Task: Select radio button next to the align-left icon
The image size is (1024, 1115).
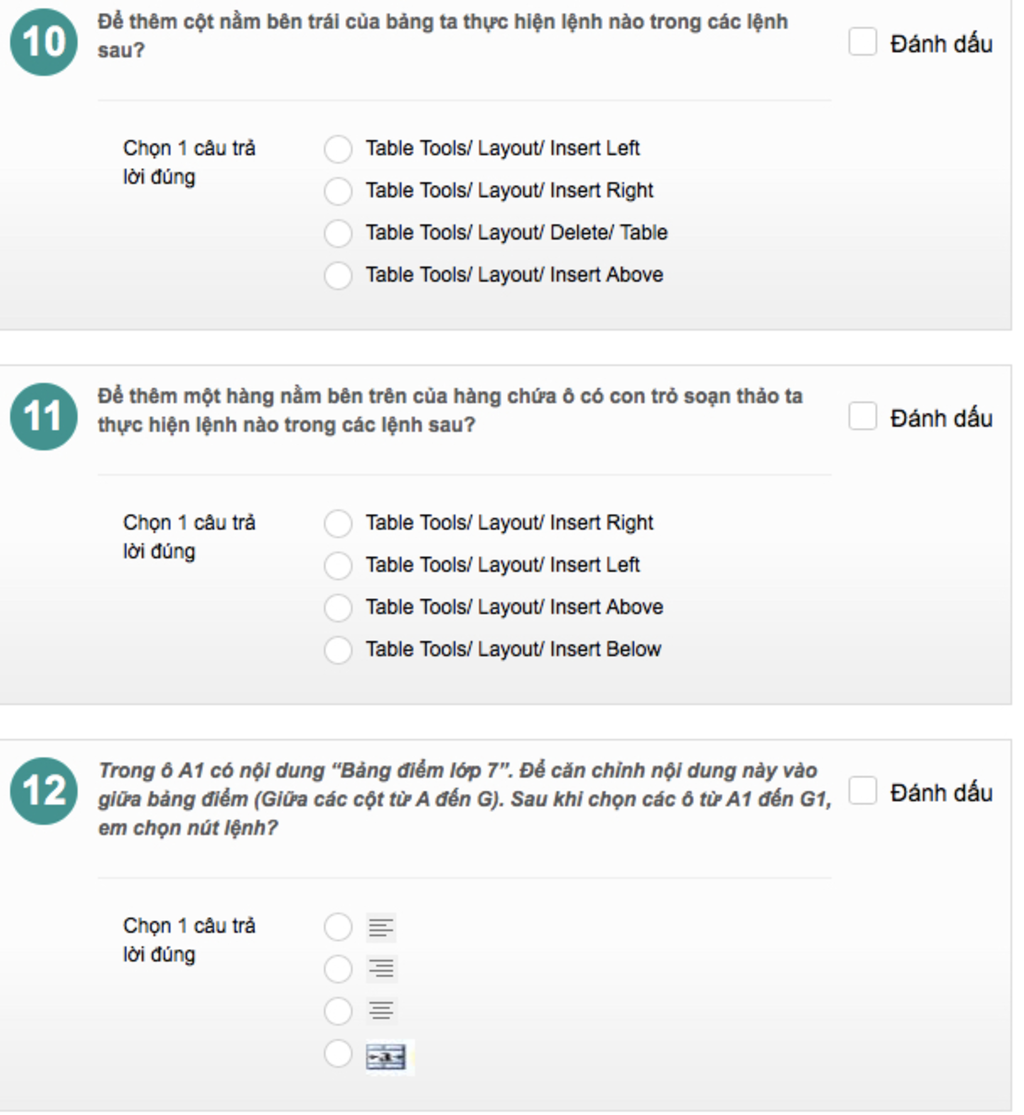Action: point(338,927)
